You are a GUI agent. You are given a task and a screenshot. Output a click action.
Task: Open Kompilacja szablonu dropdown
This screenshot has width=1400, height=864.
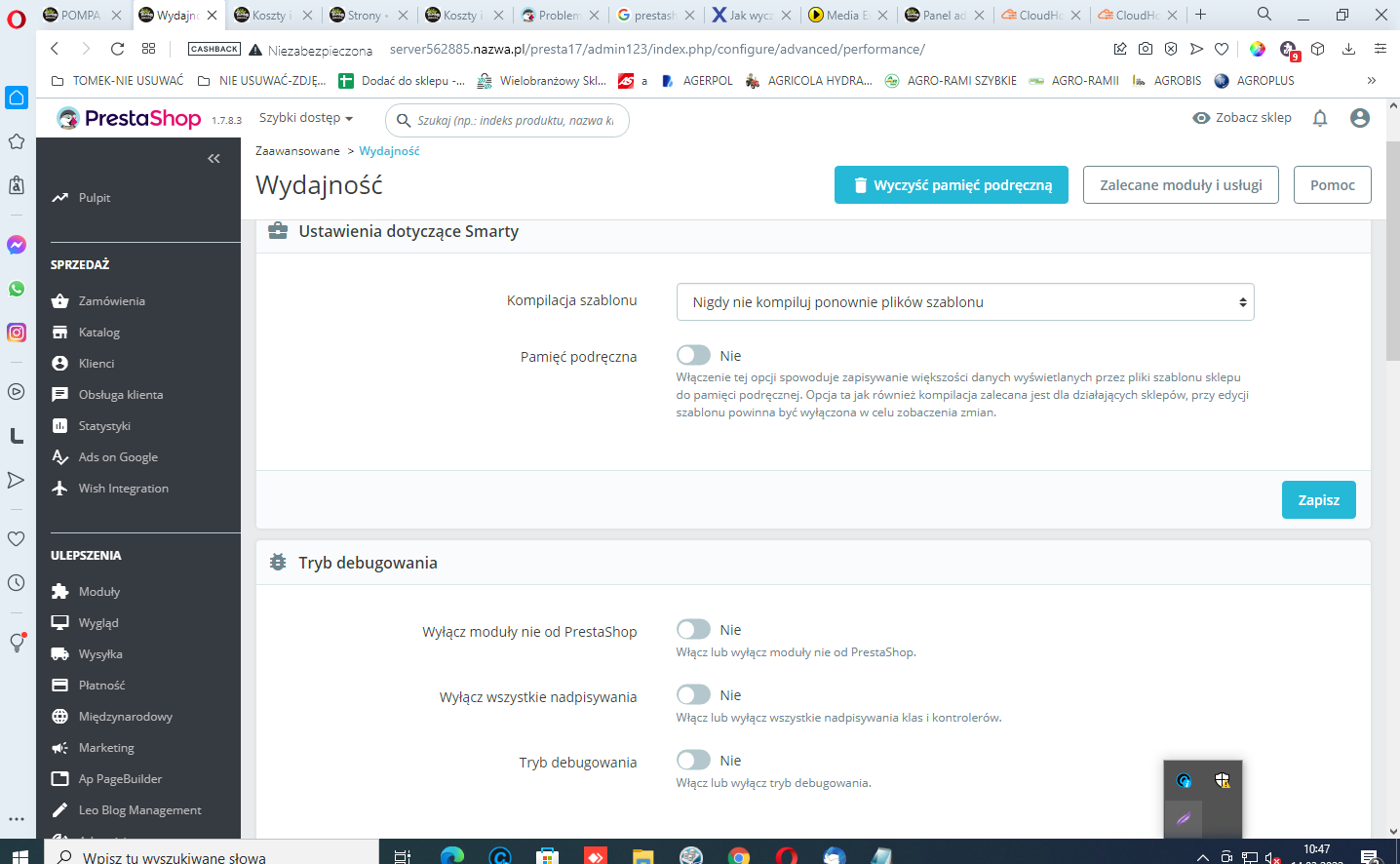coord(965,302)
